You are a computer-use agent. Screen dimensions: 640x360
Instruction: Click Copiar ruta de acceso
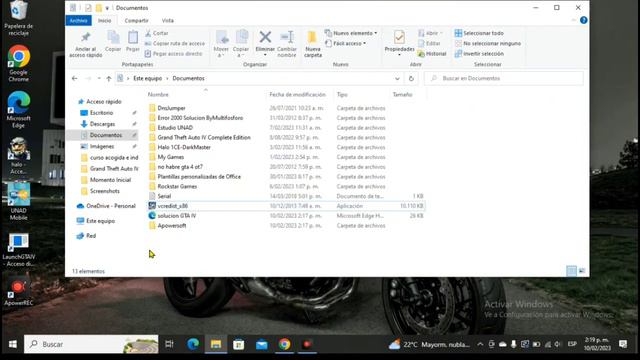point(175,43)
